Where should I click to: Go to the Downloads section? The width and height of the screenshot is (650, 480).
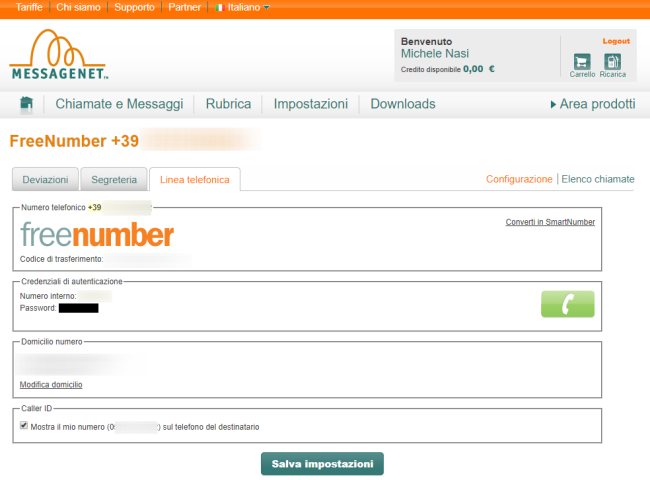(x=403, y=104)
